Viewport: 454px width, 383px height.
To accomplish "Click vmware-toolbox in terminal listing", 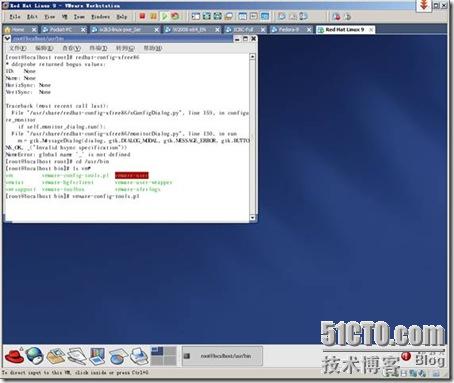I will 63,189.
